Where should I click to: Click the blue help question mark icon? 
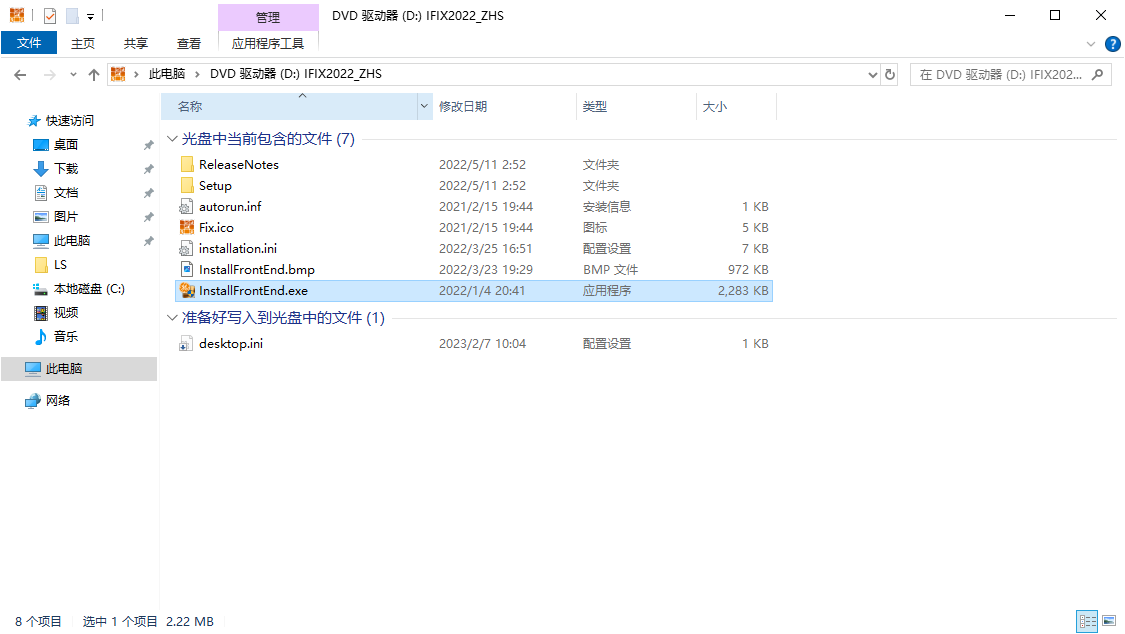pos(1112,44)
